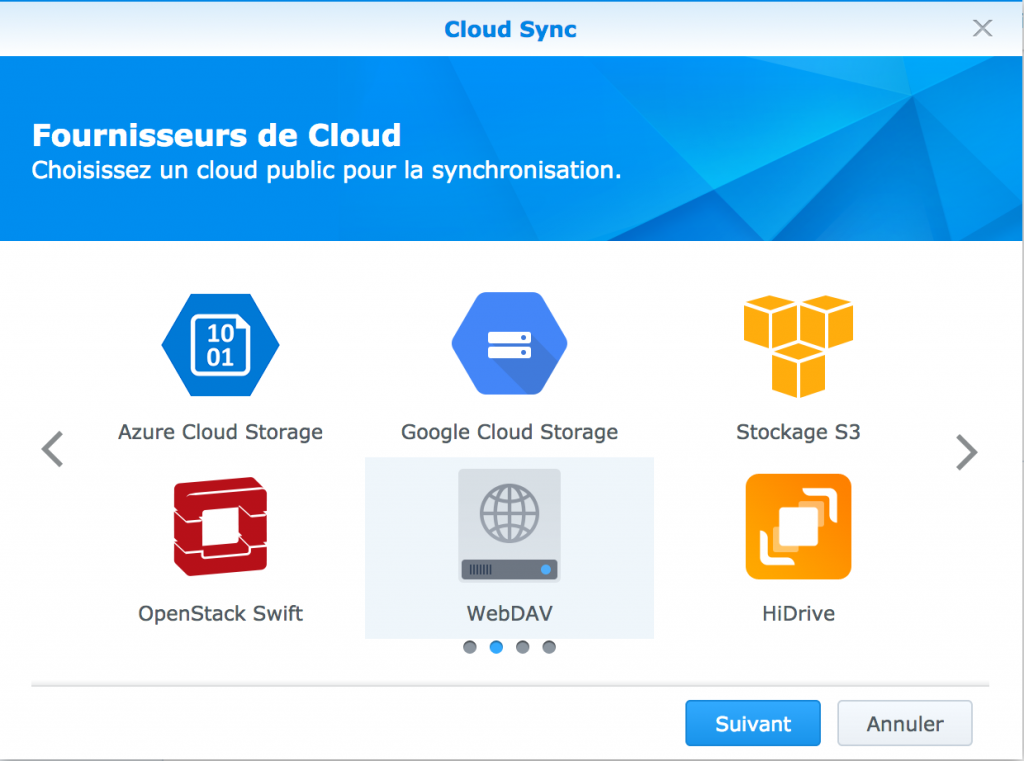Choose the HiDrive orange icon
The width and height of the screenshot is (1024, 761).
[x=797, y=525]
